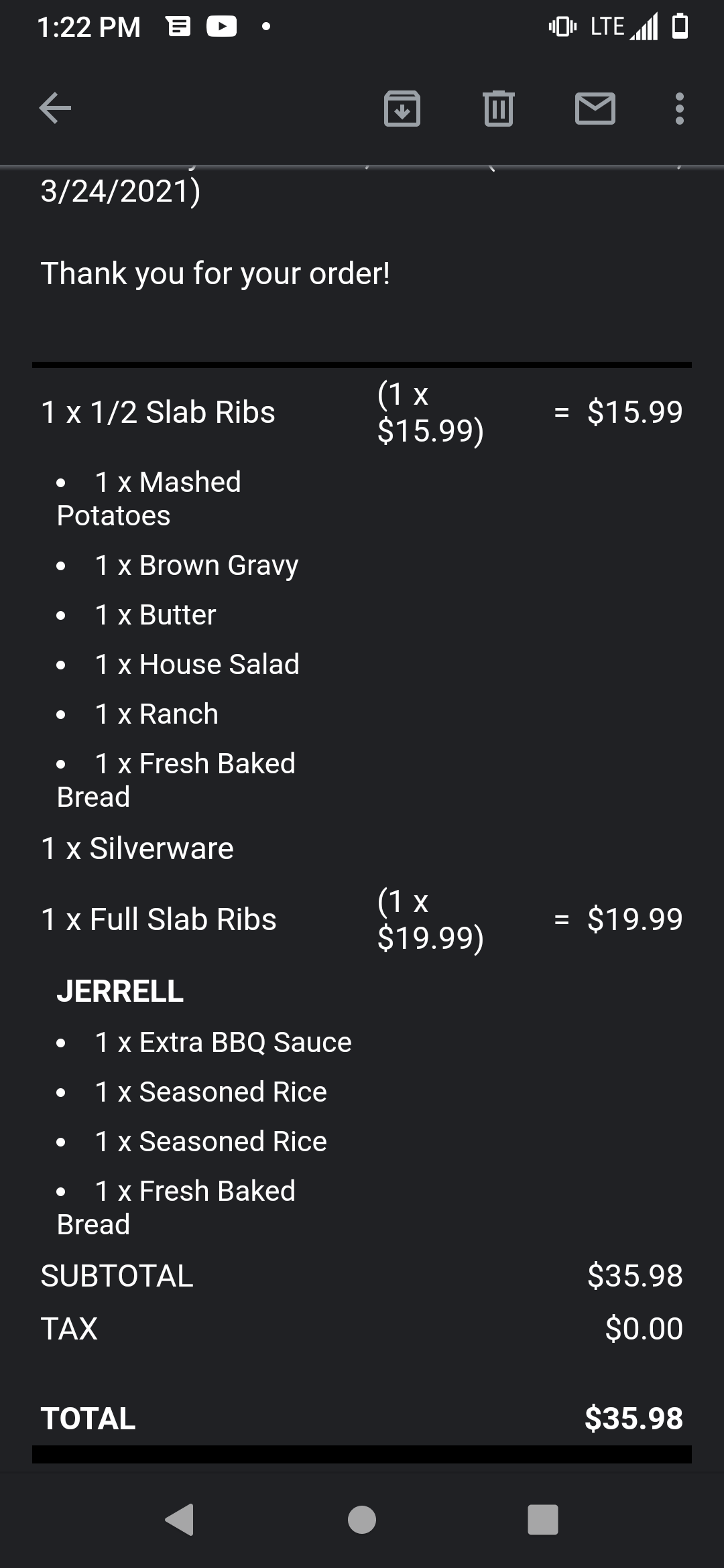The width and height of the screenshot is (724, 1568).
Task: Tap the TOTAL $35.98 amount
Action: tap(633, 1418)
